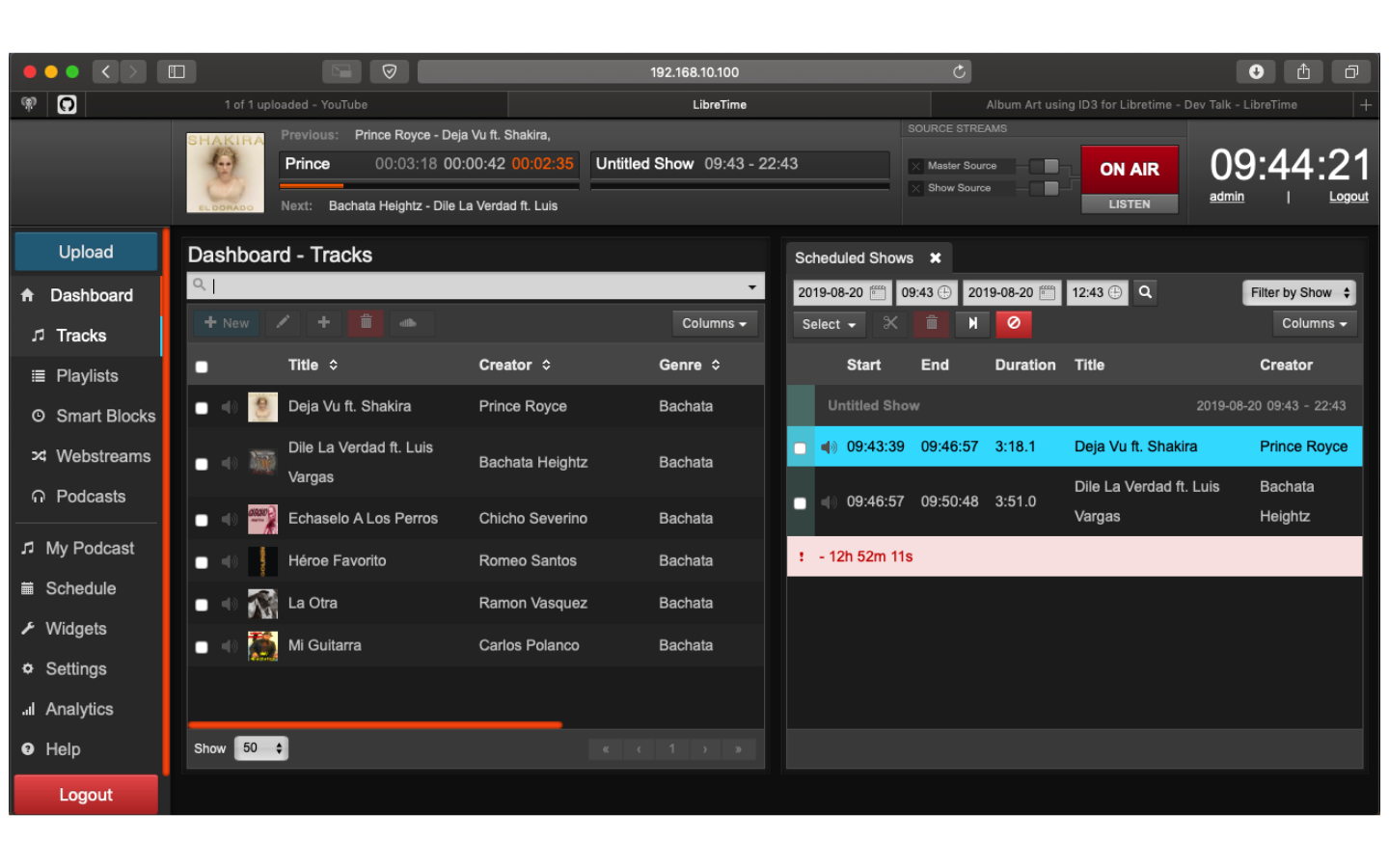This screenshot has width=1389, height=868.
Task: Click the red Logout button in sidebar
Action: coord(86,795)
